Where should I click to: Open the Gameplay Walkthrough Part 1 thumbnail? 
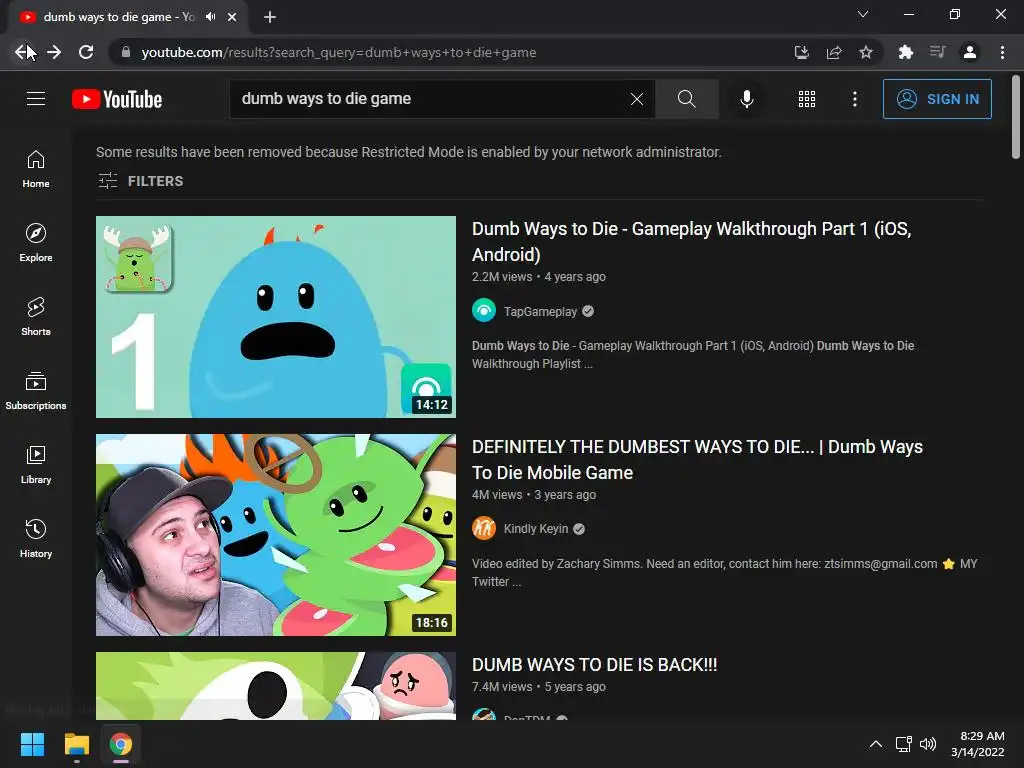(276, 317)
